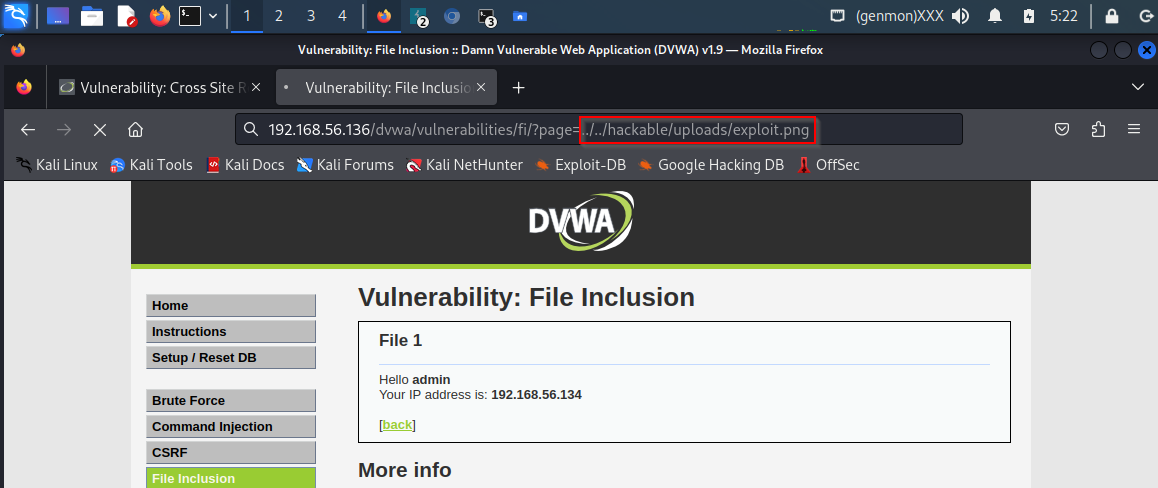Open the Firefox View button
Viewport: 1158px width, 488px height.
point(24,87)
